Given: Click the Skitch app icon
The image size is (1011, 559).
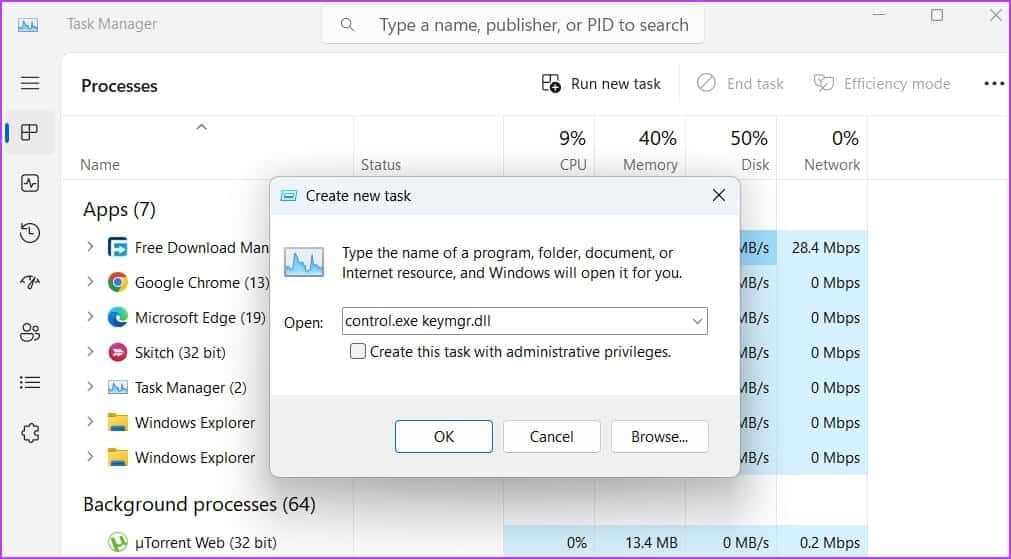Looking at the screenshot, I should point(117,352).
